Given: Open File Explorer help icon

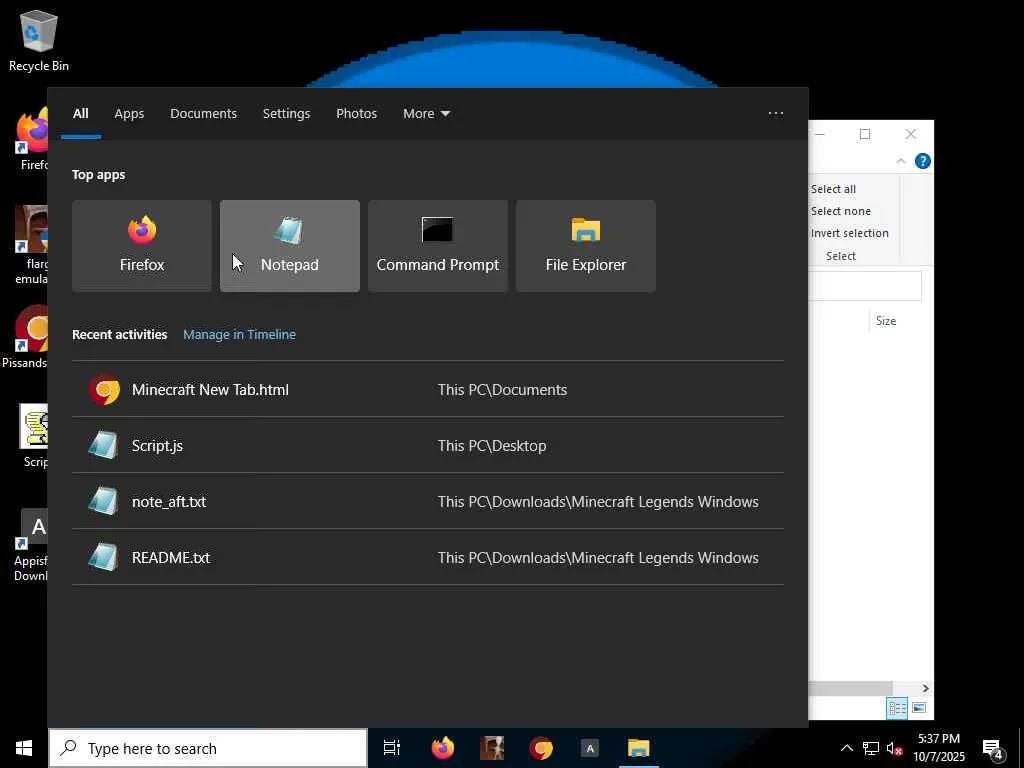Looking at the screenshot, I should (x=923, y=161).
